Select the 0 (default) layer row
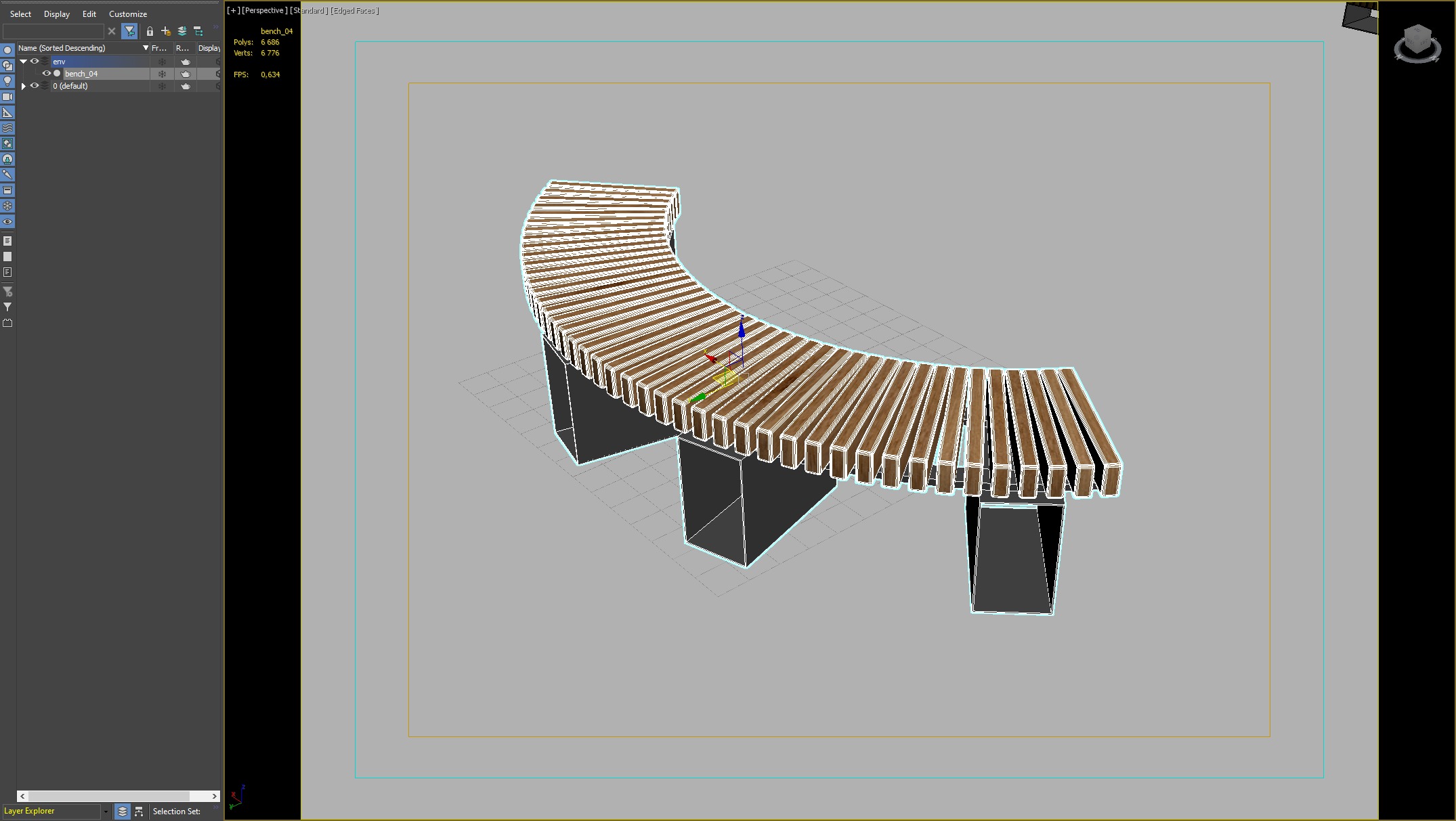The height and width of the screenshot is (821, 1456). click(x=100, y=86)
